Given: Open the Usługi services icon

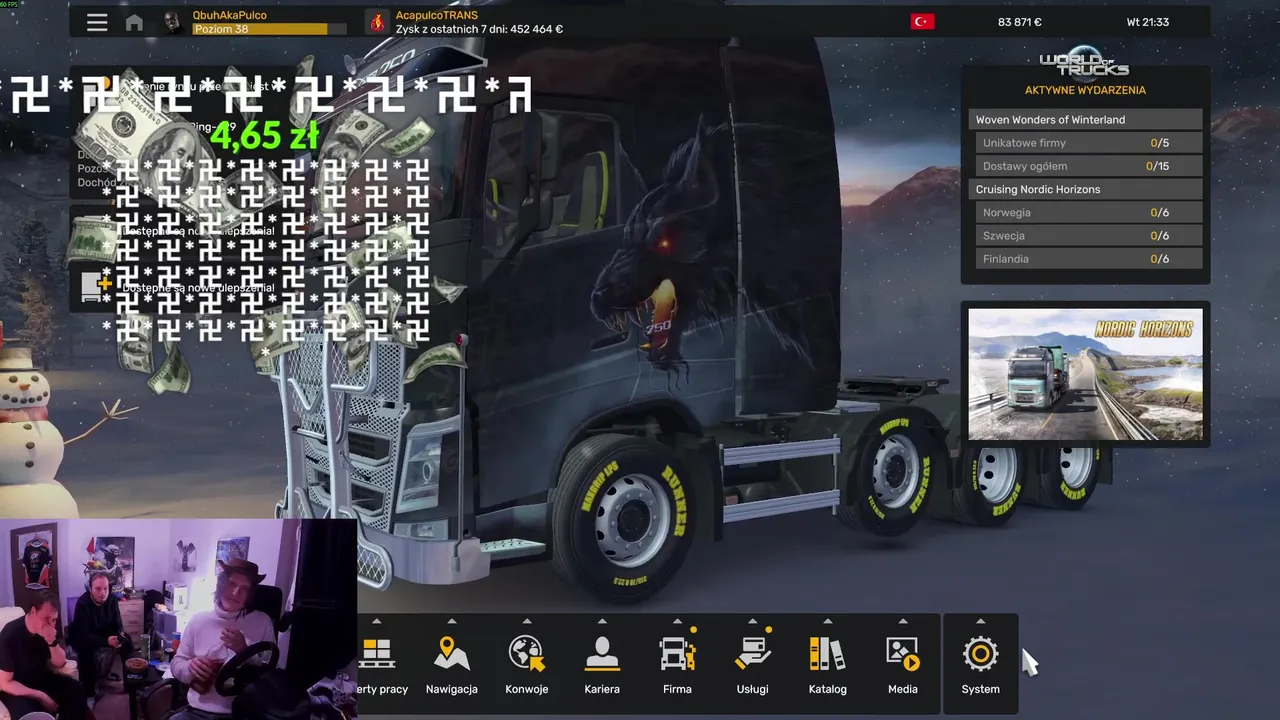Looking at the screenshot, I should pos(752,655).
